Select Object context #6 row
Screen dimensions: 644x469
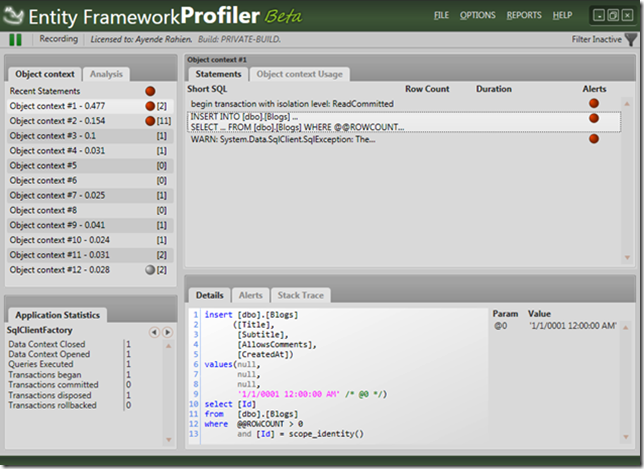coord(90,180)
